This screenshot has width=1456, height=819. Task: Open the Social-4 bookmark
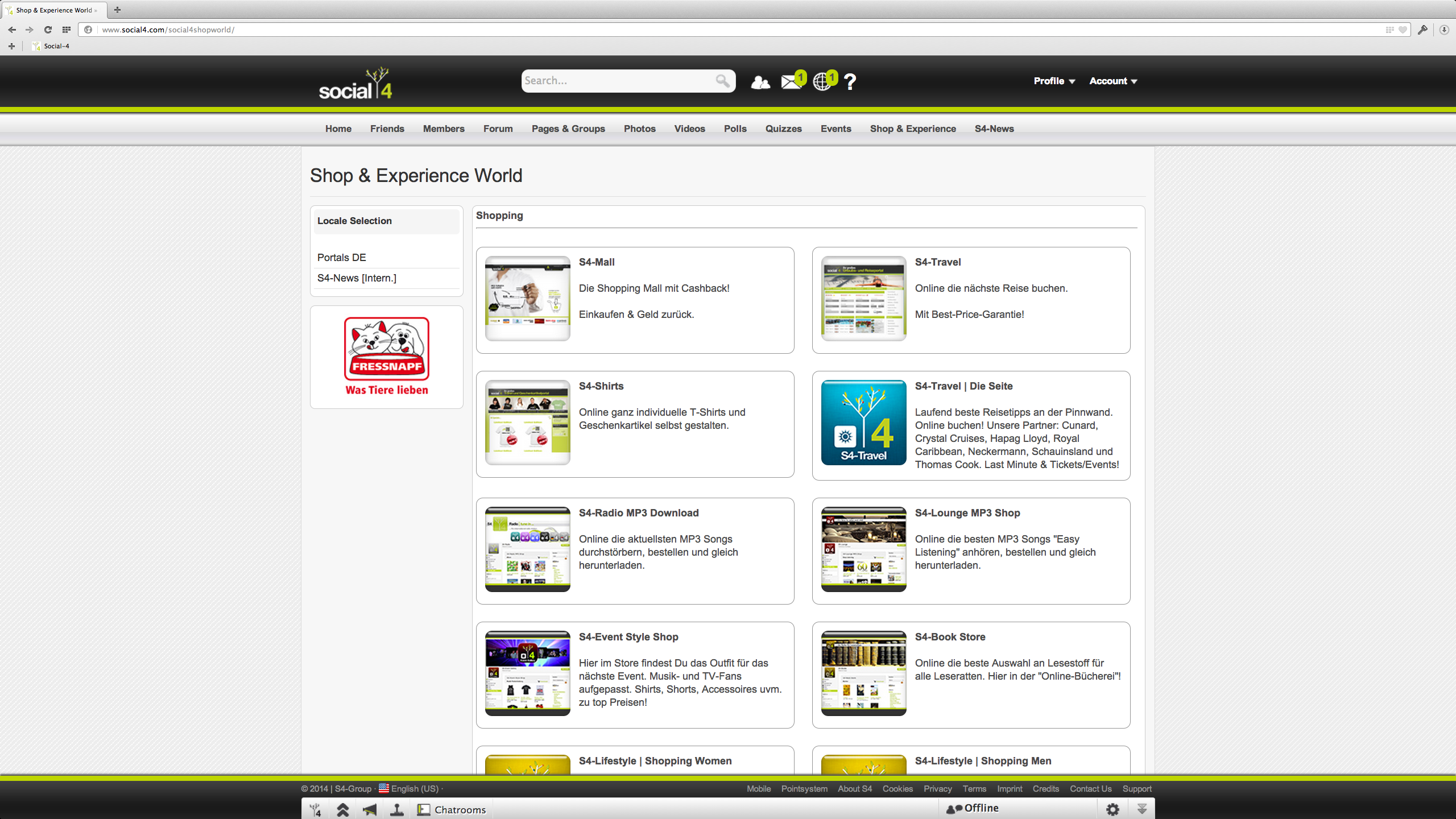coord(51,46)
